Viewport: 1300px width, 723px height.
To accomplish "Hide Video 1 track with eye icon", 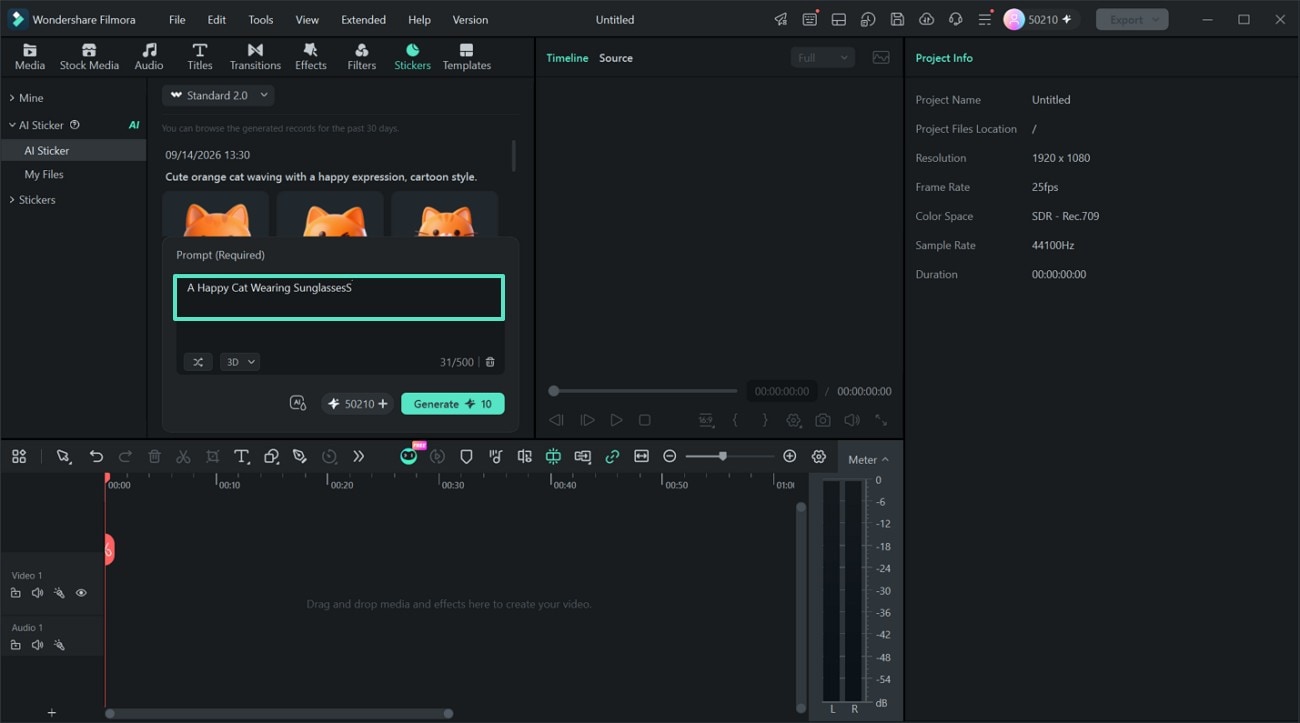I will (x=81, y=593).
